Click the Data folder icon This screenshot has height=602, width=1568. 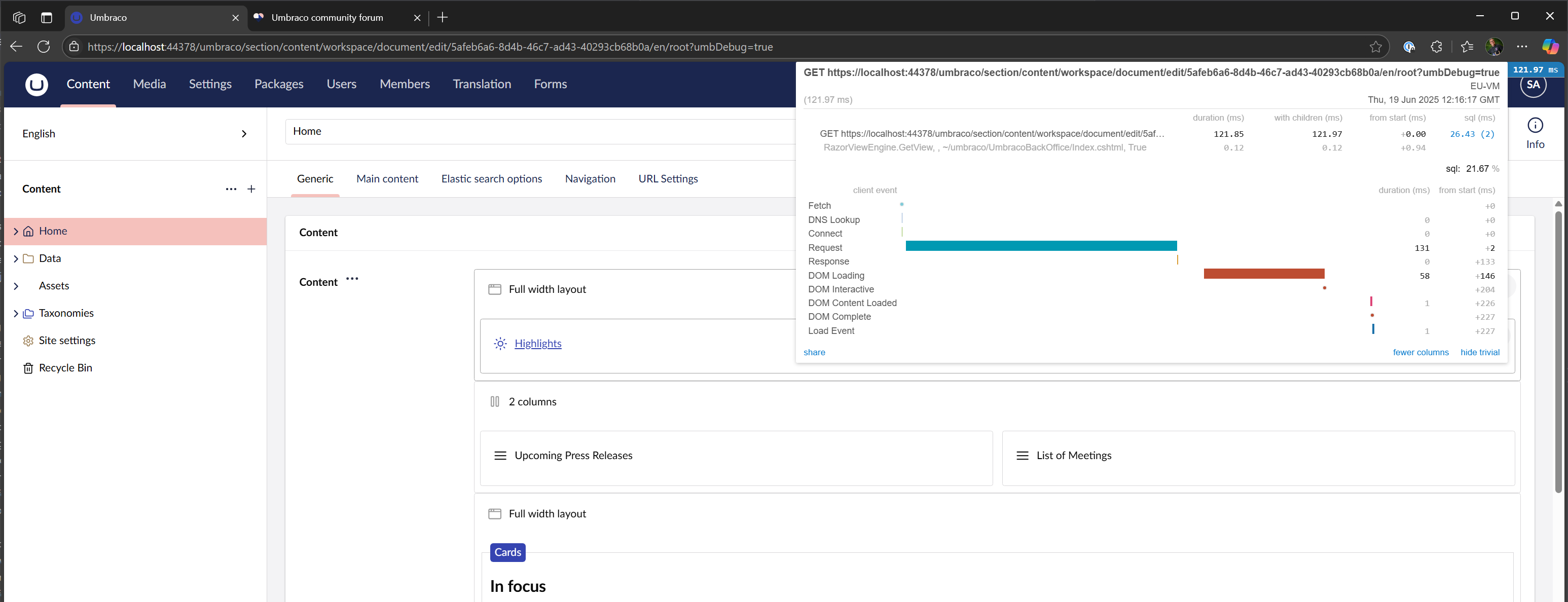pos(28,259)
